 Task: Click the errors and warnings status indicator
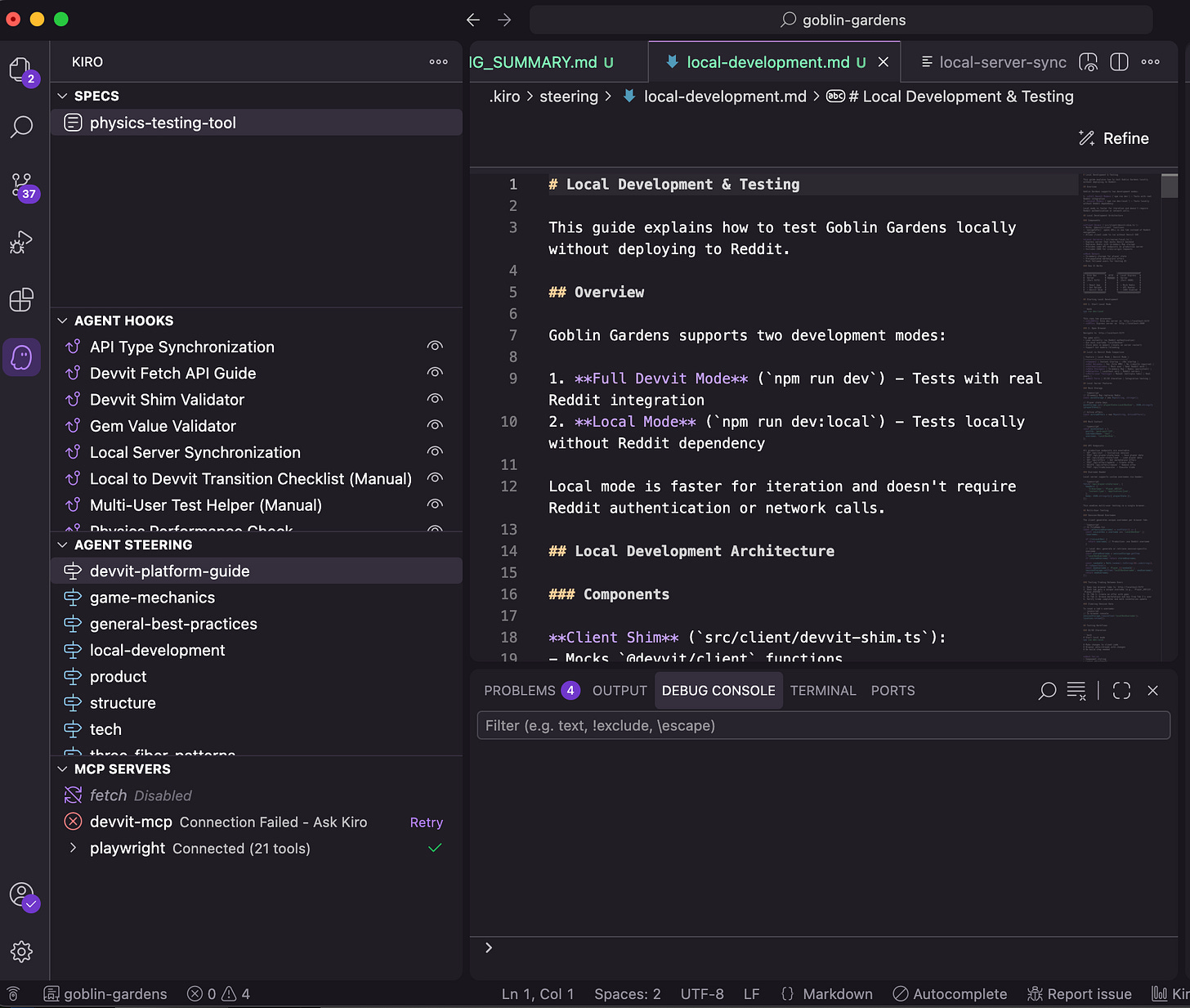(x=218, y=994)
